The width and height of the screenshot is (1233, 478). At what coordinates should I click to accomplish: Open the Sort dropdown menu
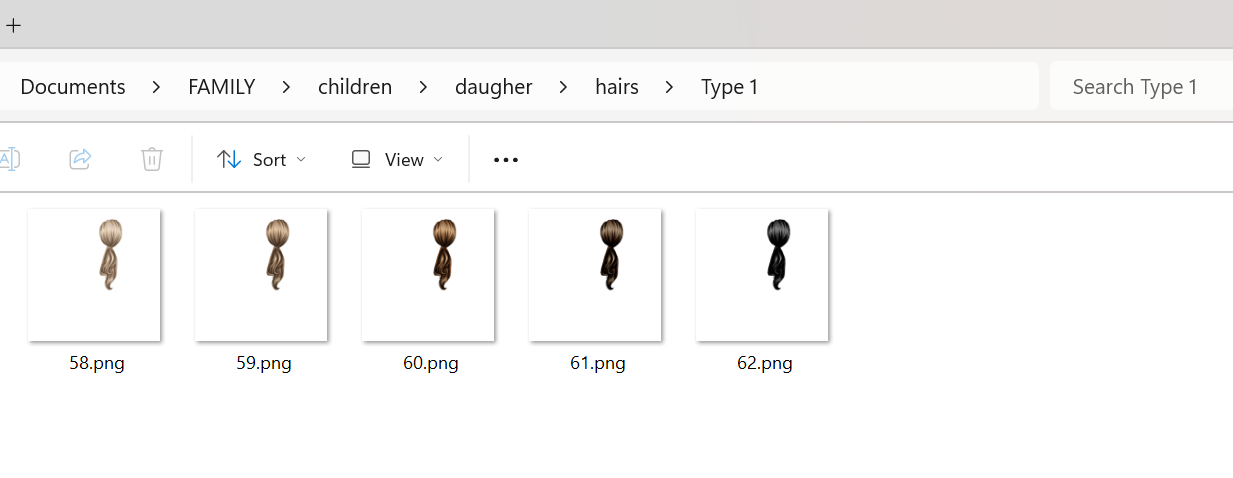261,159
